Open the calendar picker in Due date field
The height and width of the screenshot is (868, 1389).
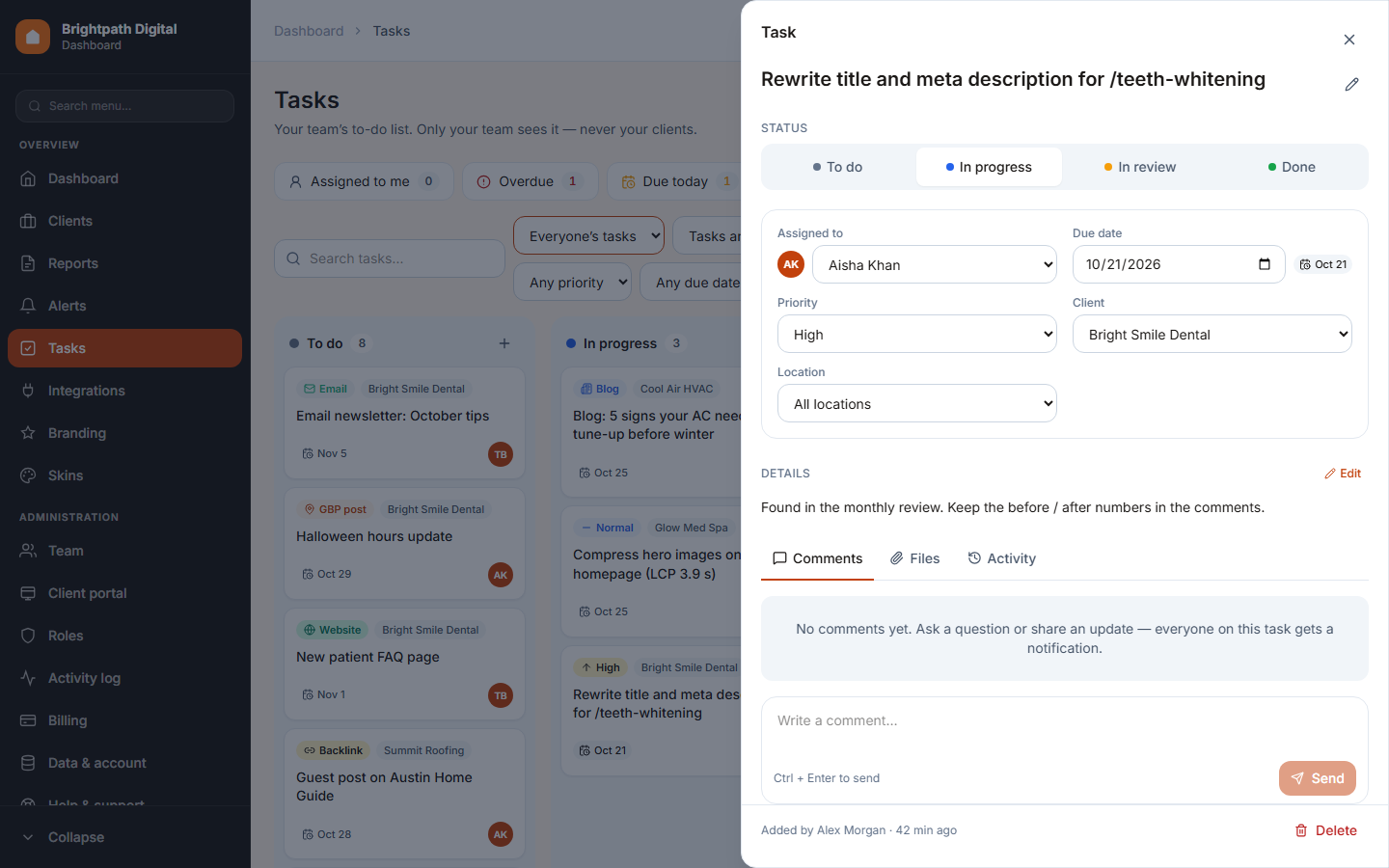click(1265, 264)
